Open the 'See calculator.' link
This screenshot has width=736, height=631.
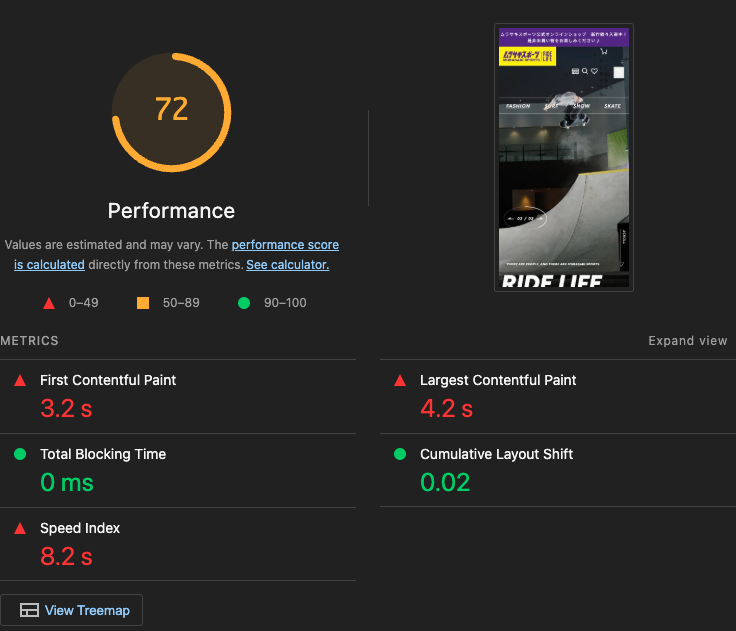click(x=288, y=265)
